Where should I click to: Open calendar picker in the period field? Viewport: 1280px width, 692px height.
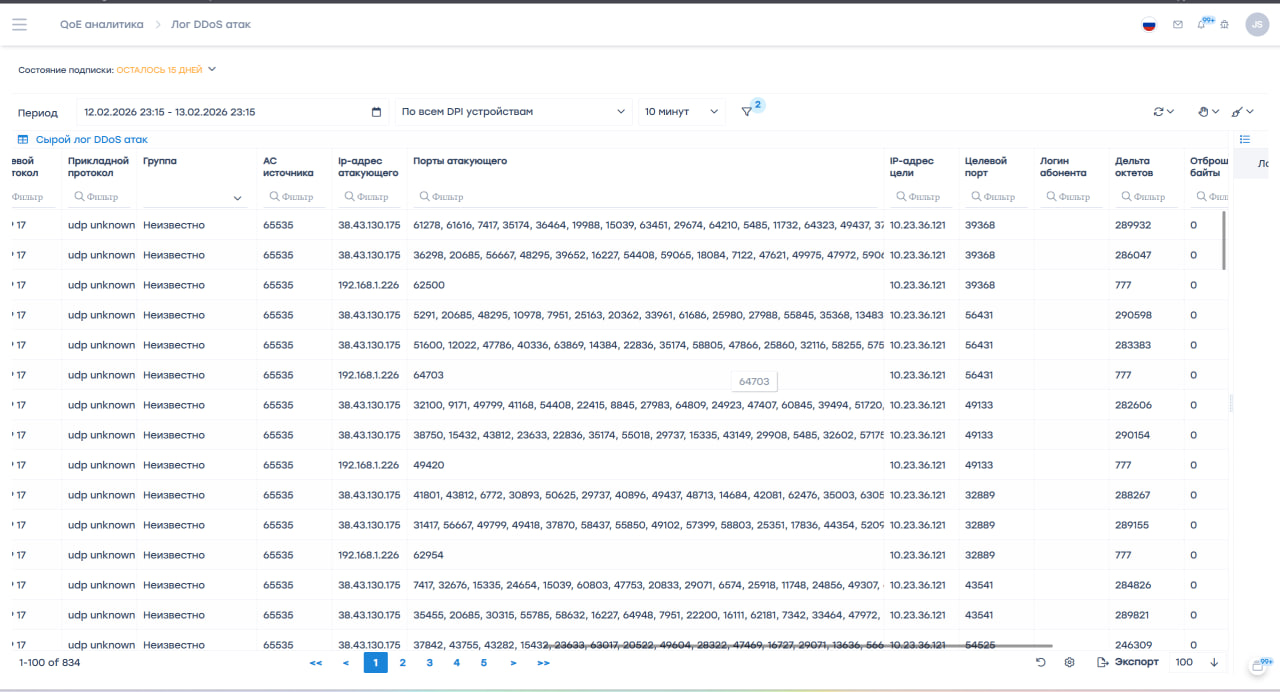point(376,112)
